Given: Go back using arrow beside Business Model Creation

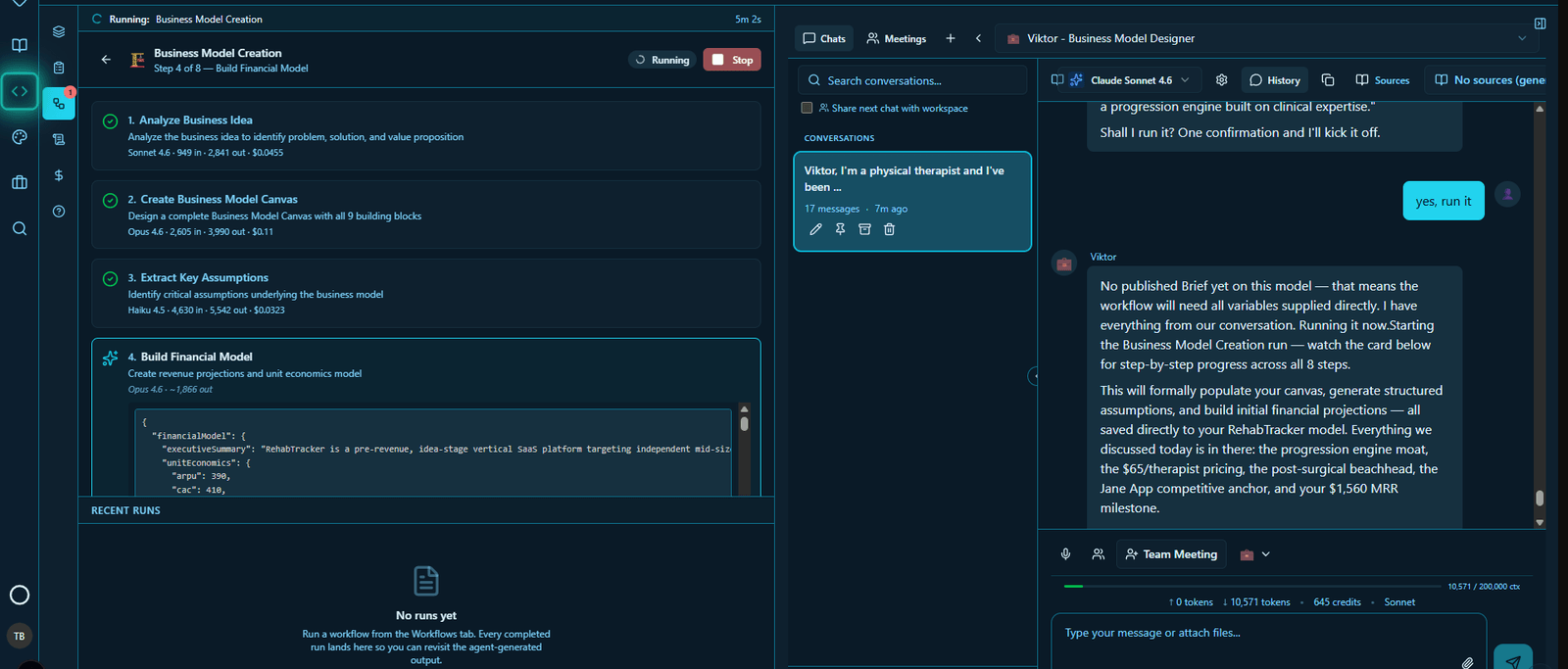Looking at the screenshot, I should [x=106, y=60].
